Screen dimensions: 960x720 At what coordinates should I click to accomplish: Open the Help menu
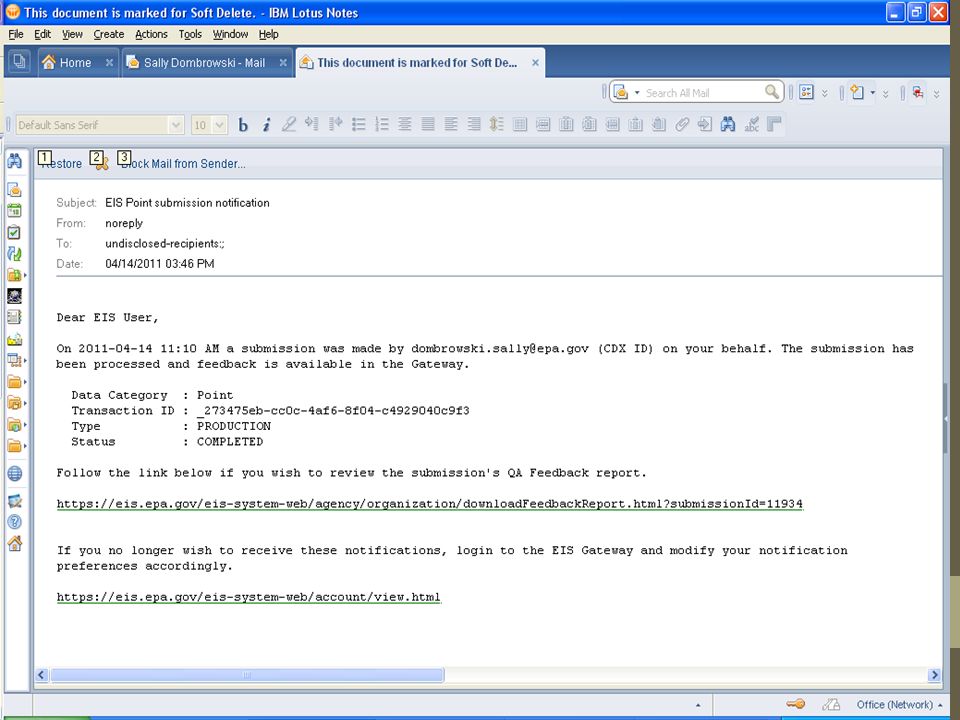pyautogui.click(x=268, y=34)
